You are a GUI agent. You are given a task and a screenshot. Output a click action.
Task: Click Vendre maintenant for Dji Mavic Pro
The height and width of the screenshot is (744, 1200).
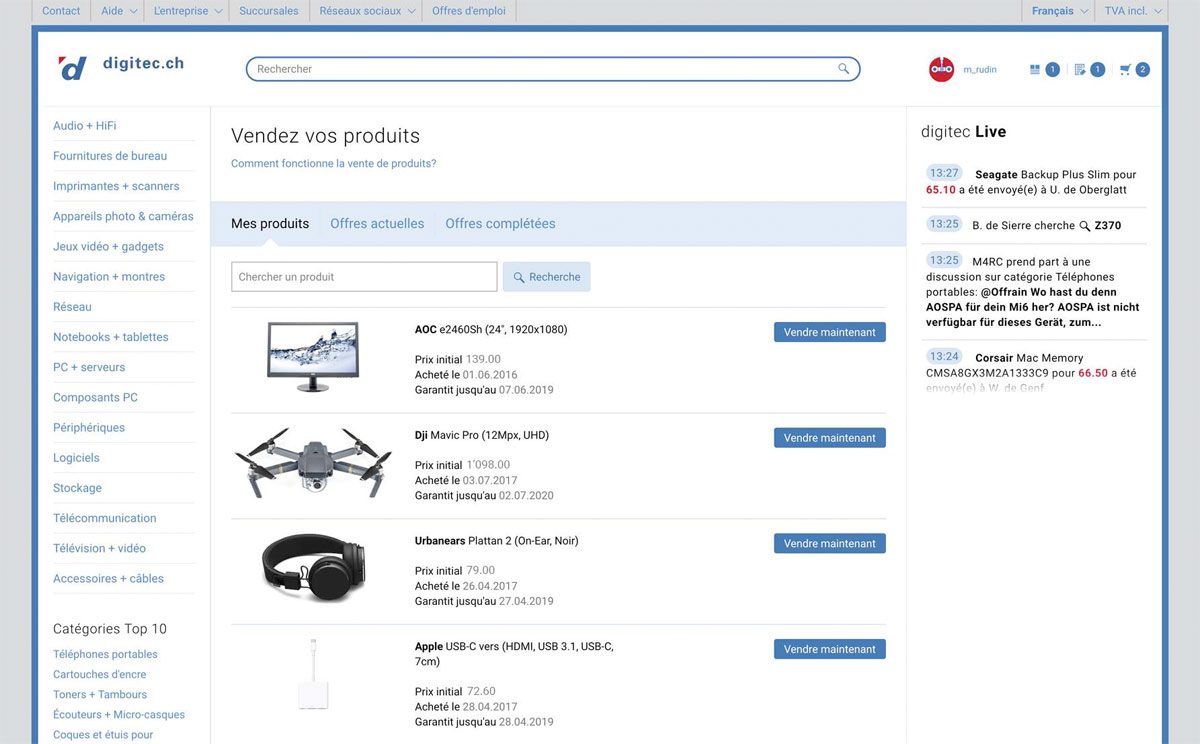tap(830, 438)
